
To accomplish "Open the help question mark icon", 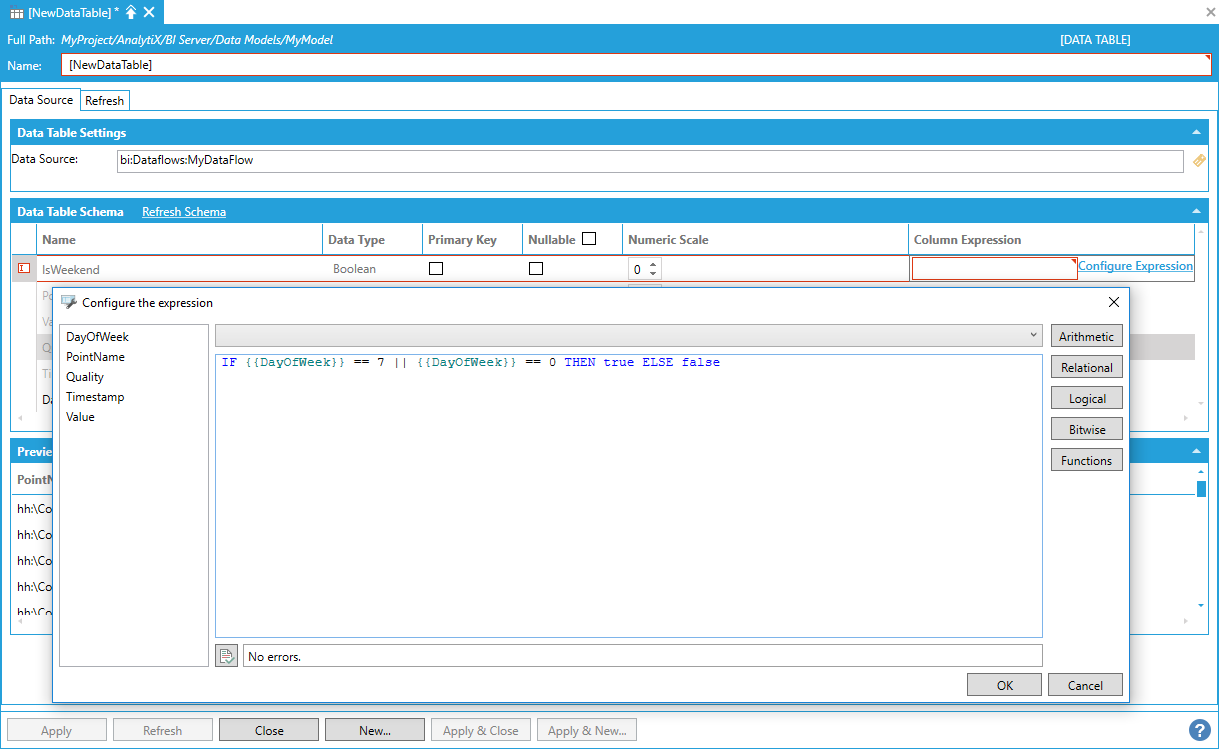I will click(x=1199, y=730).
